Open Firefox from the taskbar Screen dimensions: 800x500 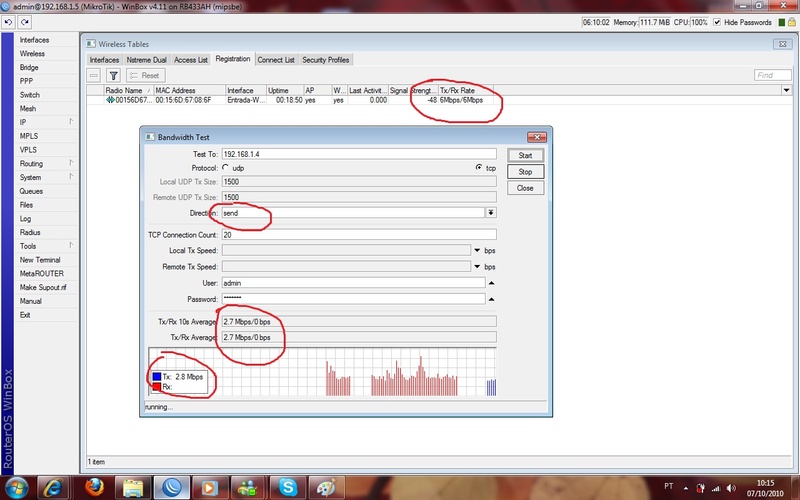pos(95,487)
